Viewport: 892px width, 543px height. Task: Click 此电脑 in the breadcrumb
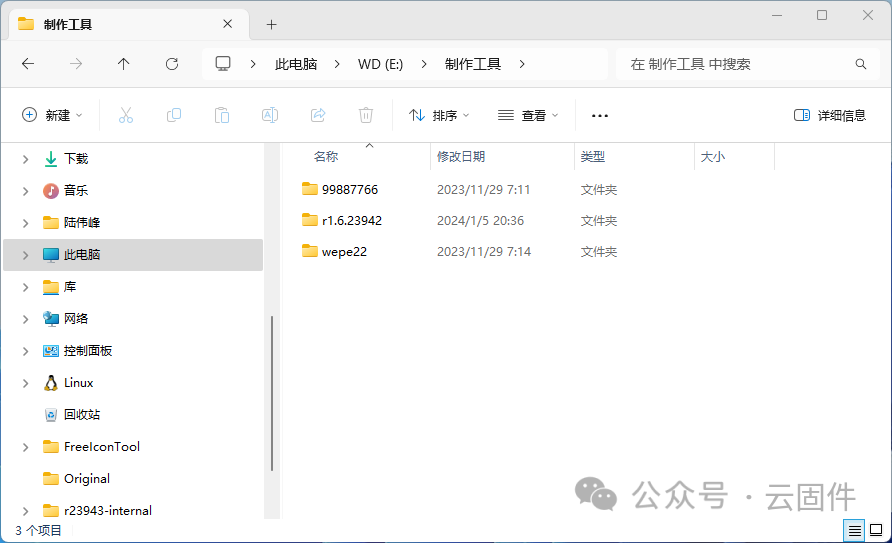[296, 64]
